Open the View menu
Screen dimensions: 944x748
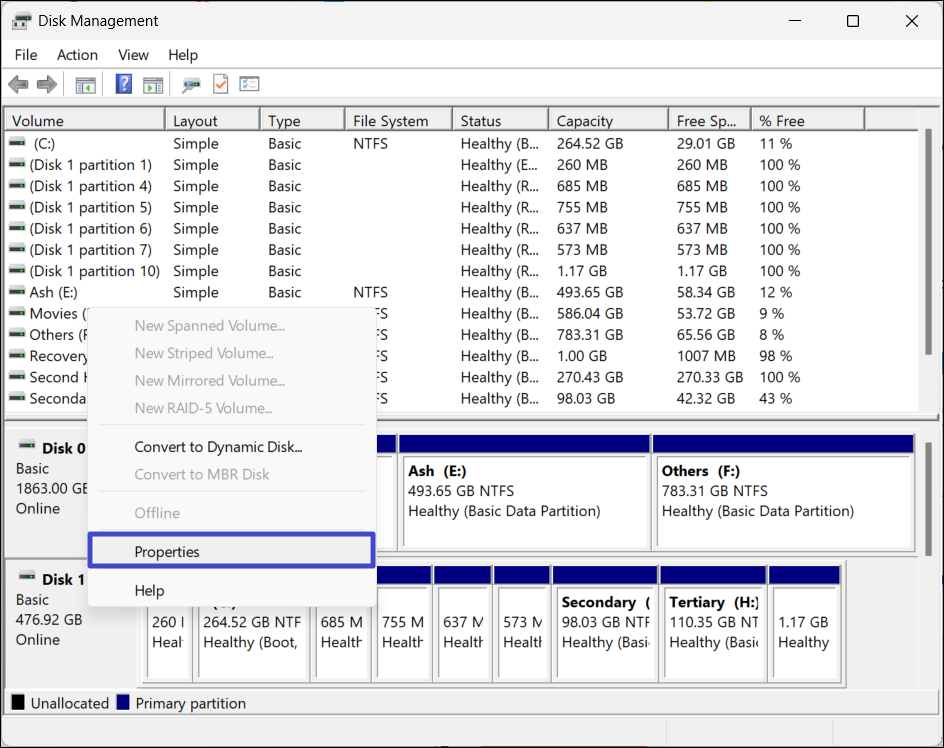(x=133, y=55)
